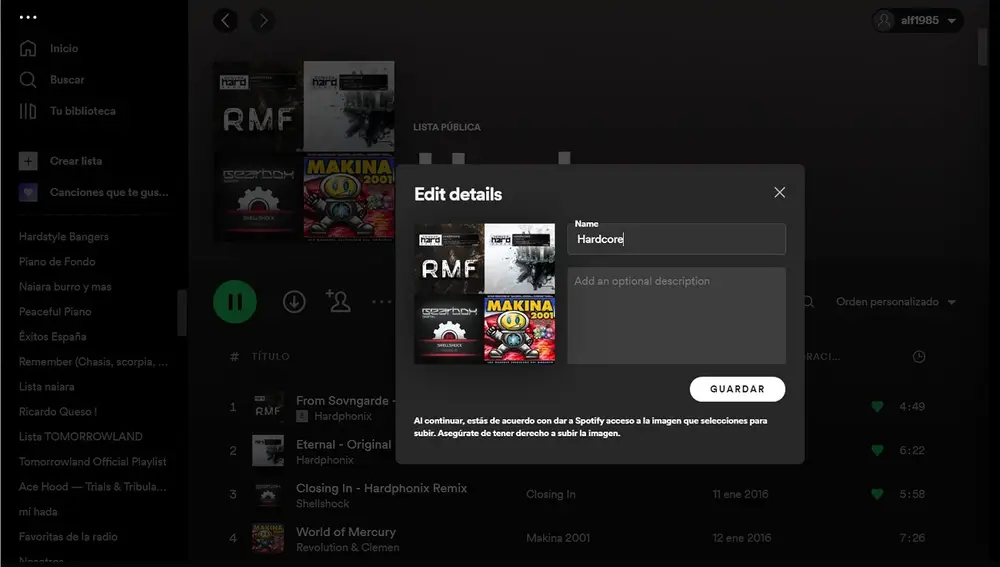The image size is (1000, 567).
Task: Click Closing In - Hardphonix Remix title
Action: coord(381,488)
